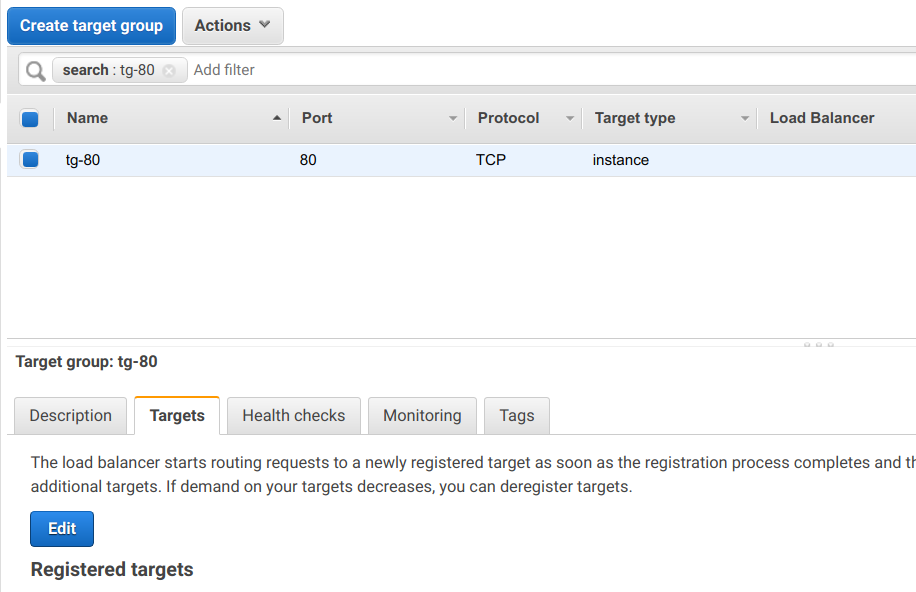Click Create target group button

tap(91, 26)
